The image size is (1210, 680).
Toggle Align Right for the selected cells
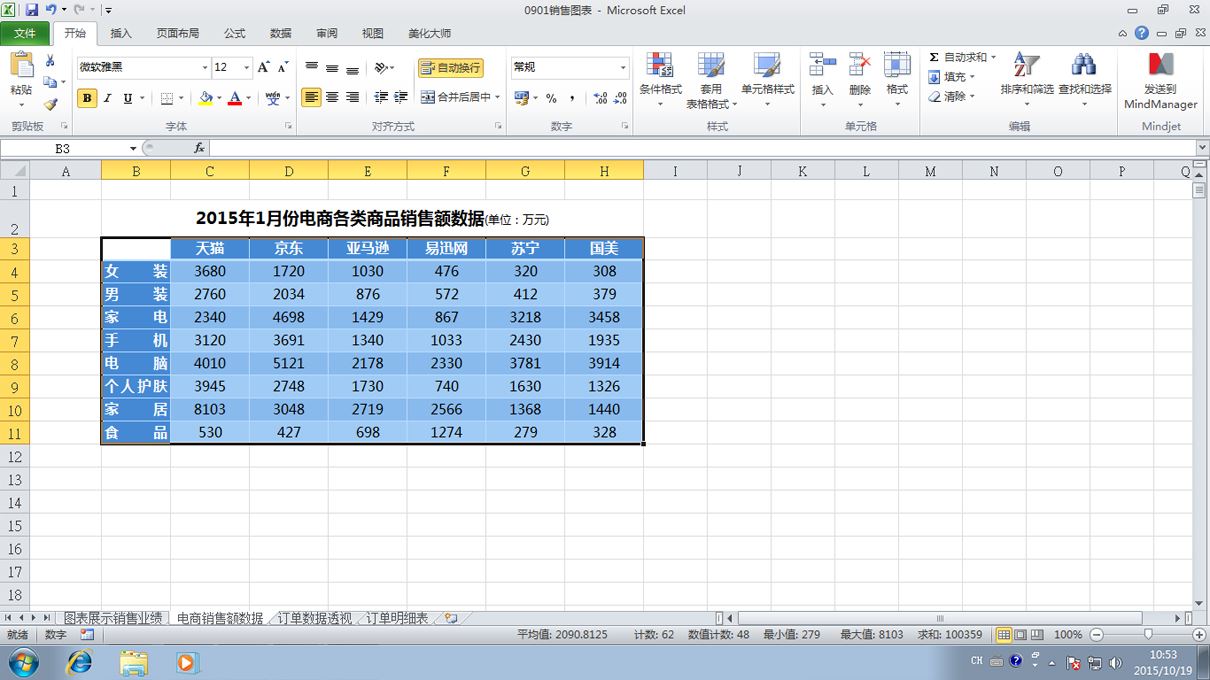tap(352, 97)
